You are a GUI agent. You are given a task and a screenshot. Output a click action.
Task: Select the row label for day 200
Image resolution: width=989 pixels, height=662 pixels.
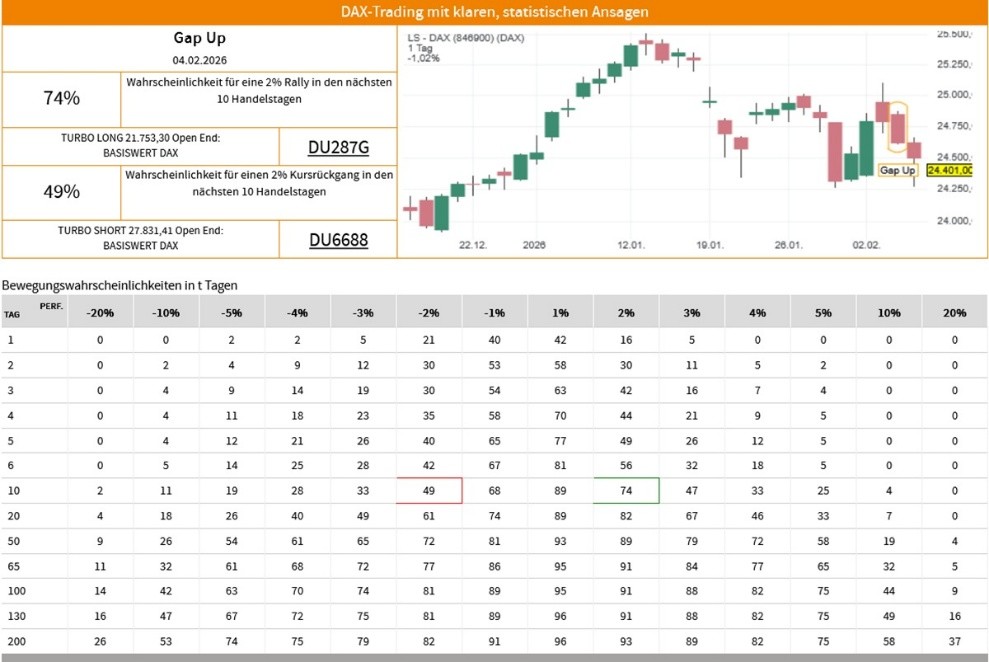coord(15,640)
